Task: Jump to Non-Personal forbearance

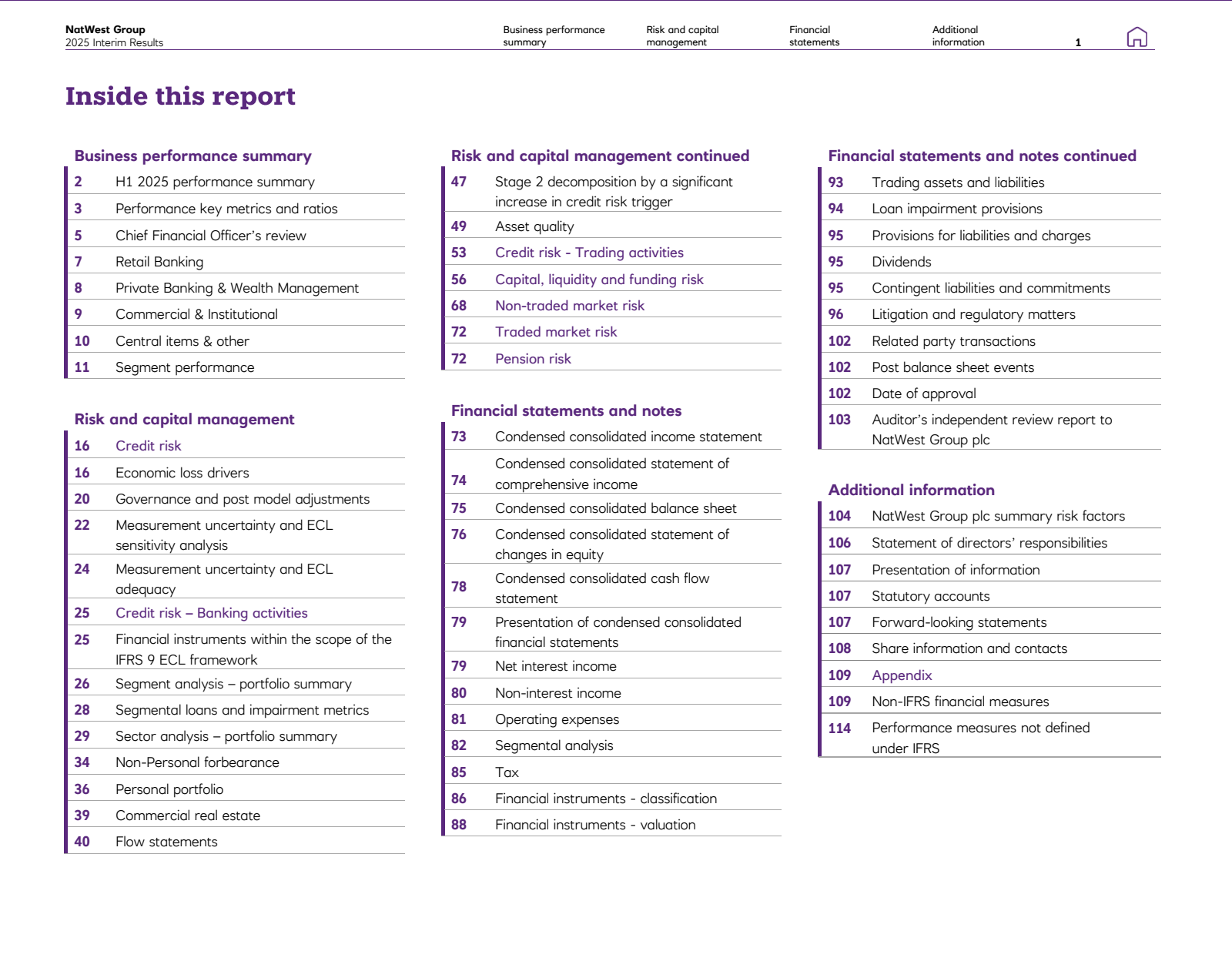Action: tap(197, 762)
